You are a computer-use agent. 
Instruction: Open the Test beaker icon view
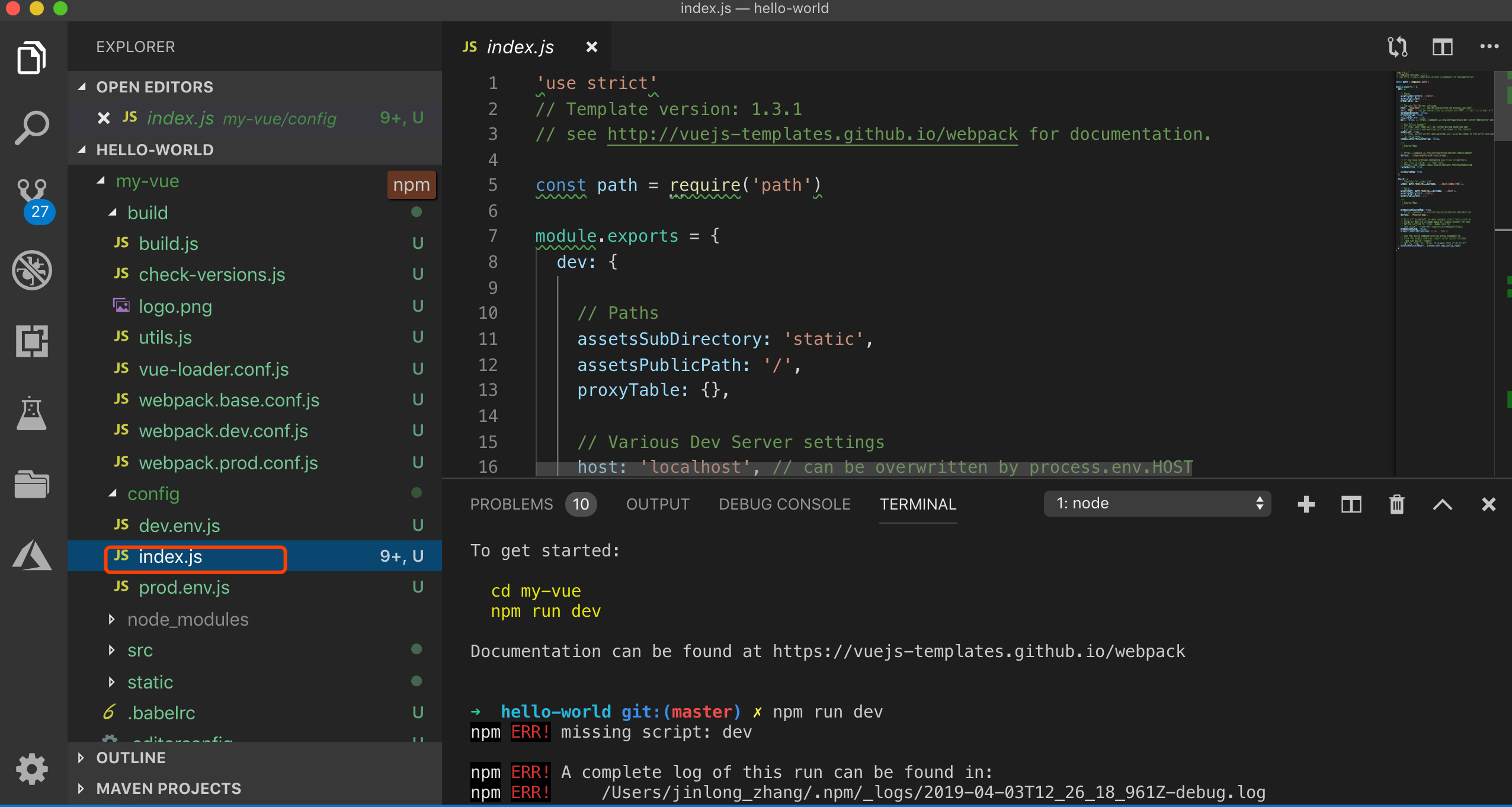coord(32,413)
